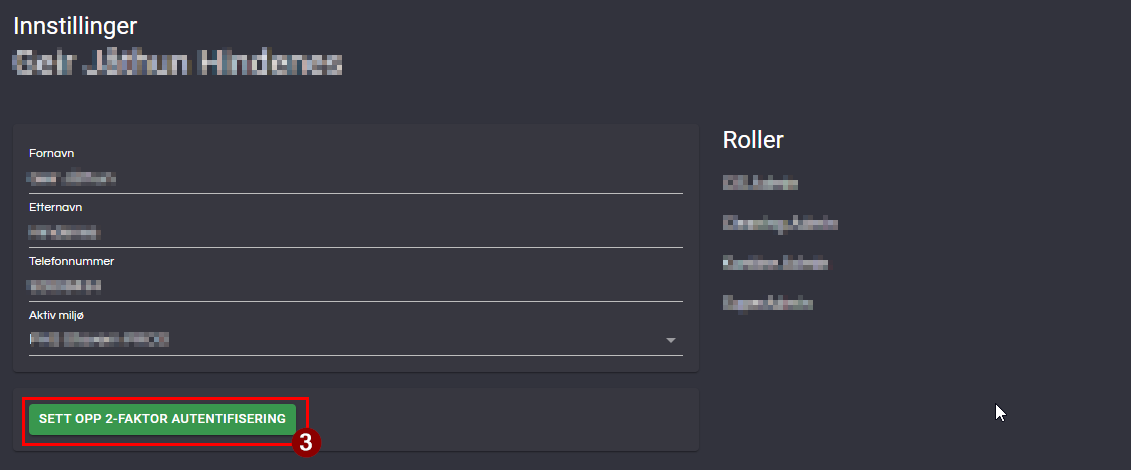Image resolution: width=1131 pixels, height=470 pixels.
Task: Click the Innstillinger page heading
Action: point(75,26)
